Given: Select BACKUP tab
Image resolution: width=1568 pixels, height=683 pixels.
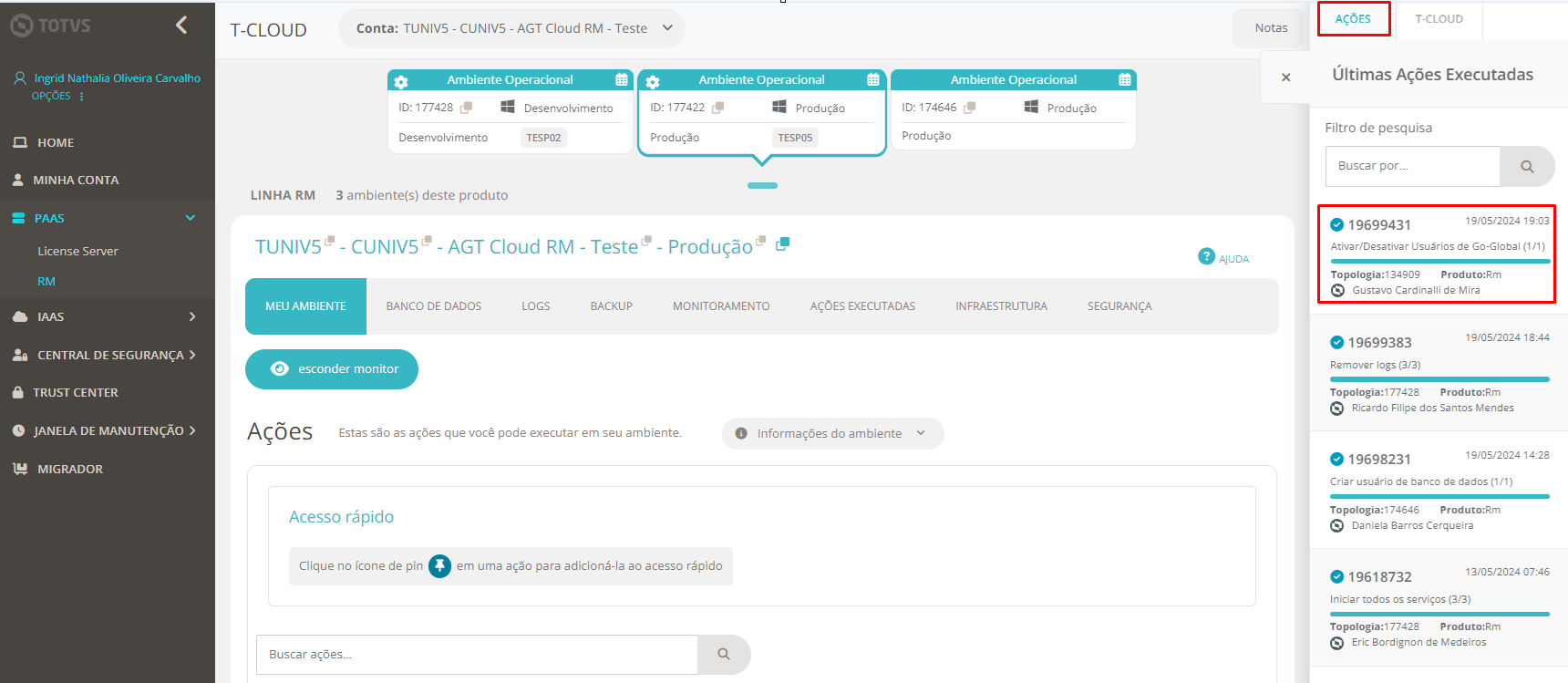Looking at the screenshot, I should pyautogui.click(x=612, y=306).
